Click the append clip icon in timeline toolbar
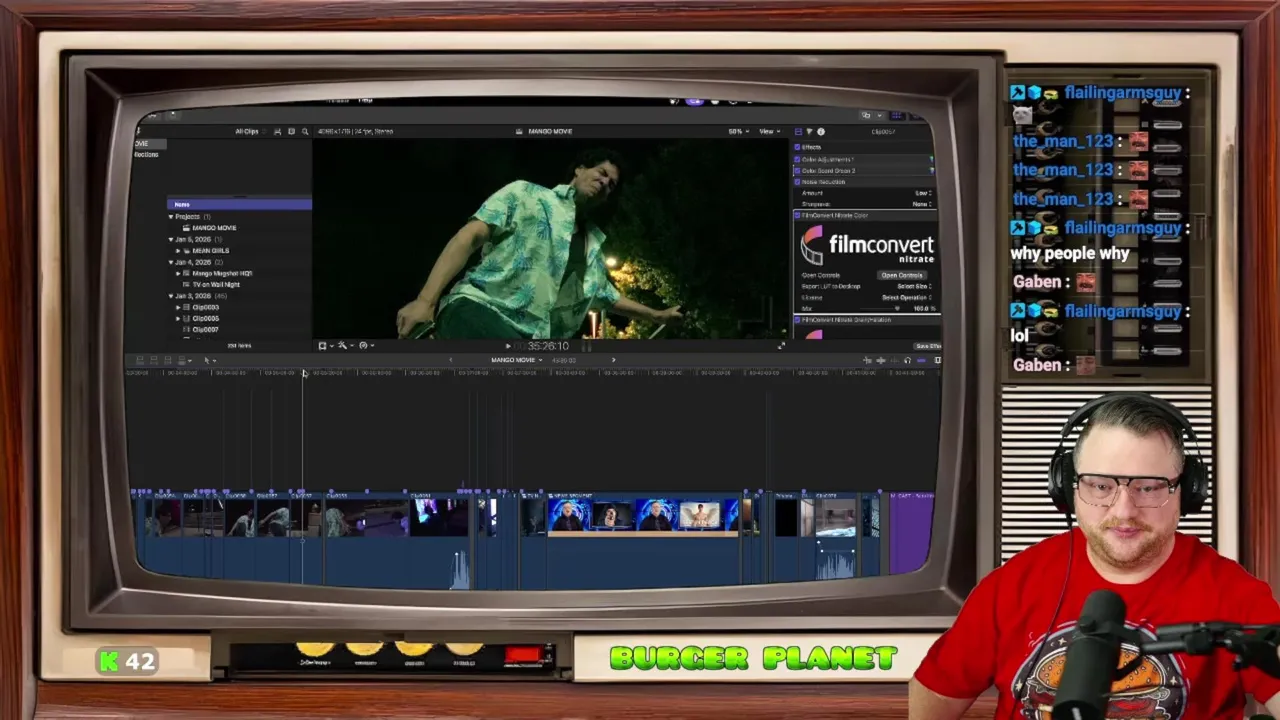The width and height of the screenshot is (1280, 720). click(x=168, y=360)
